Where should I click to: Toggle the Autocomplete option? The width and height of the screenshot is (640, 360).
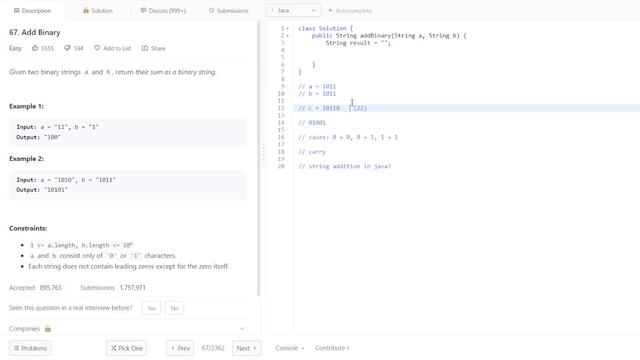point(350,11)
